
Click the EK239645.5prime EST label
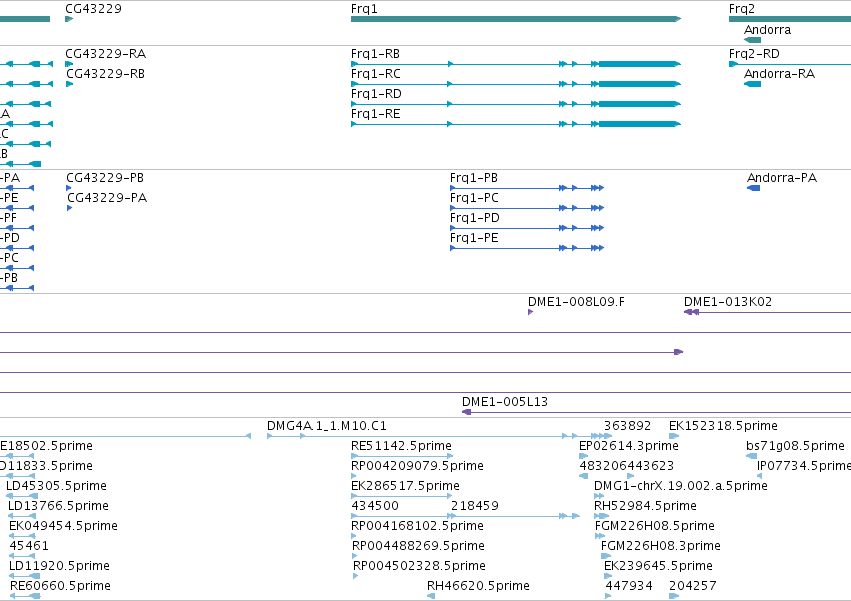(658, 566)
